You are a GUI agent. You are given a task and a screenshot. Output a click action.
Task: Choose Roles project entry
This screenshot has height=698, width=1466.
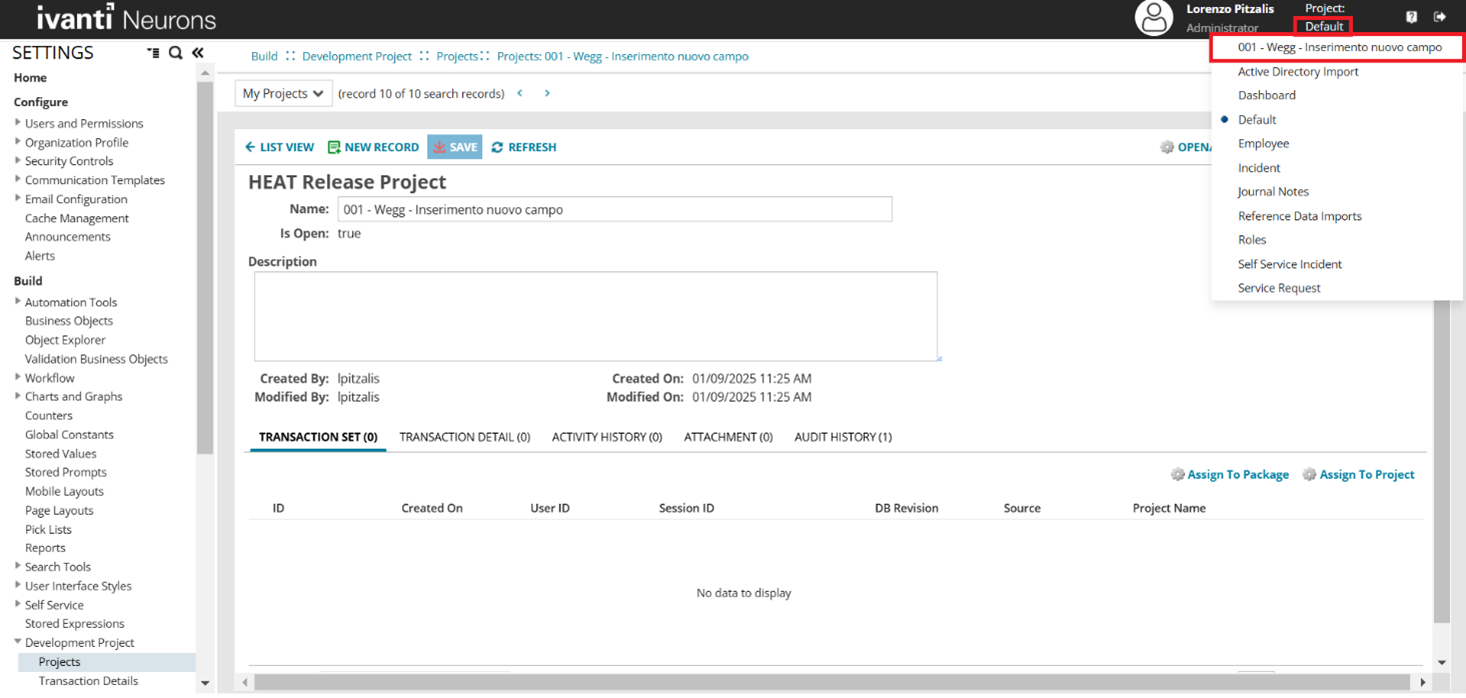(1252, 240)
